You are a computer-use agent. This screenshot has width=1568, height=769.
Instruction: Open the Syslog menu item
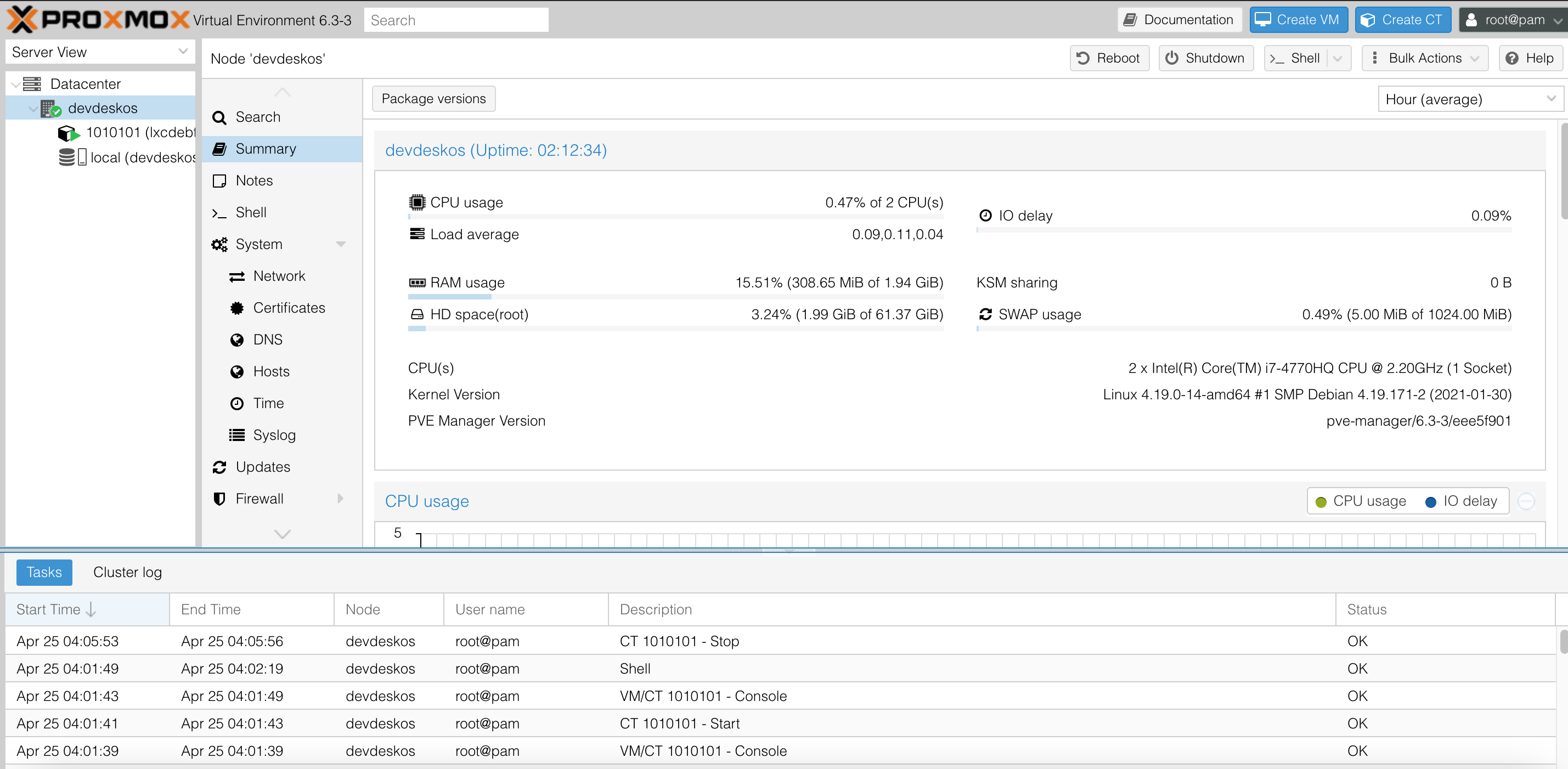click(x=283, y=435)
